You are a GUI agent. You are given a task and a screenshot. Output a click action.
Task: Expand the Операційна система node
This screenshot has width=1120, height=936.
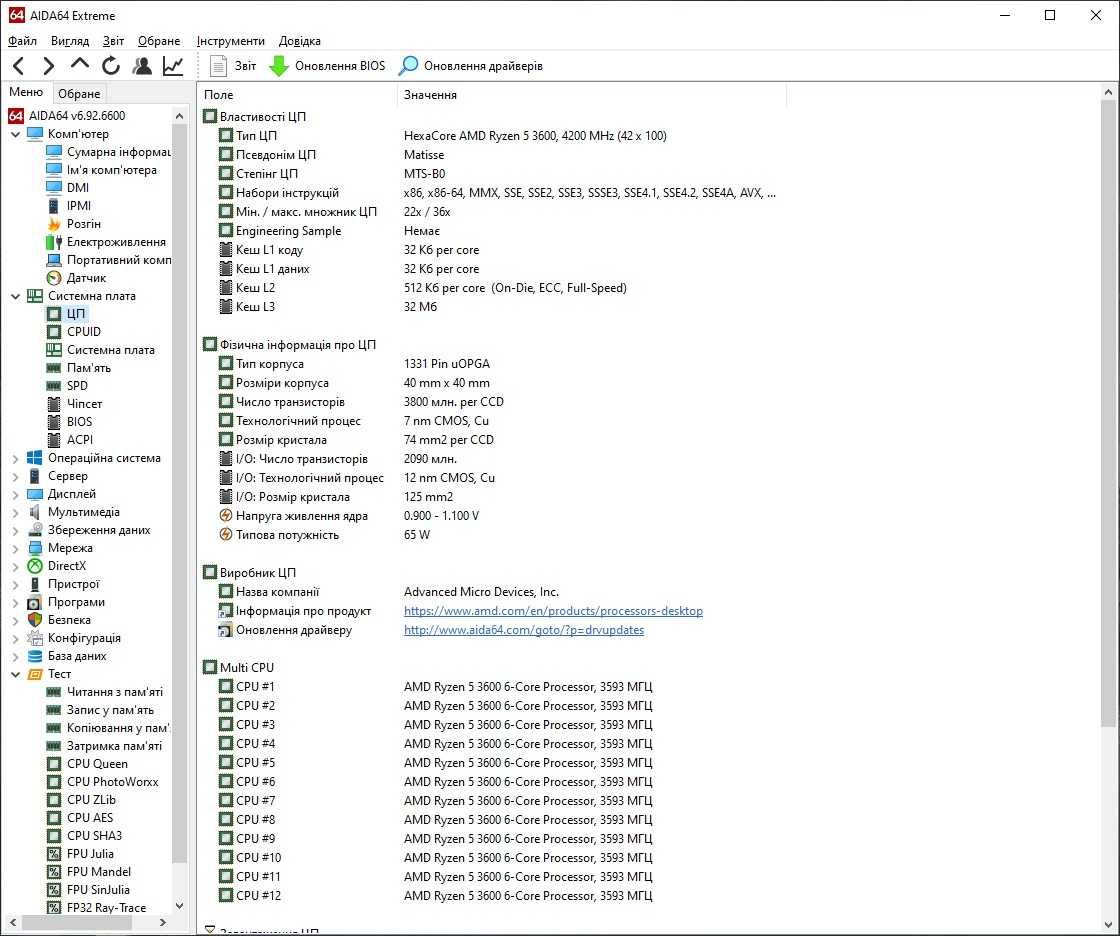click(x=16, y=458)
